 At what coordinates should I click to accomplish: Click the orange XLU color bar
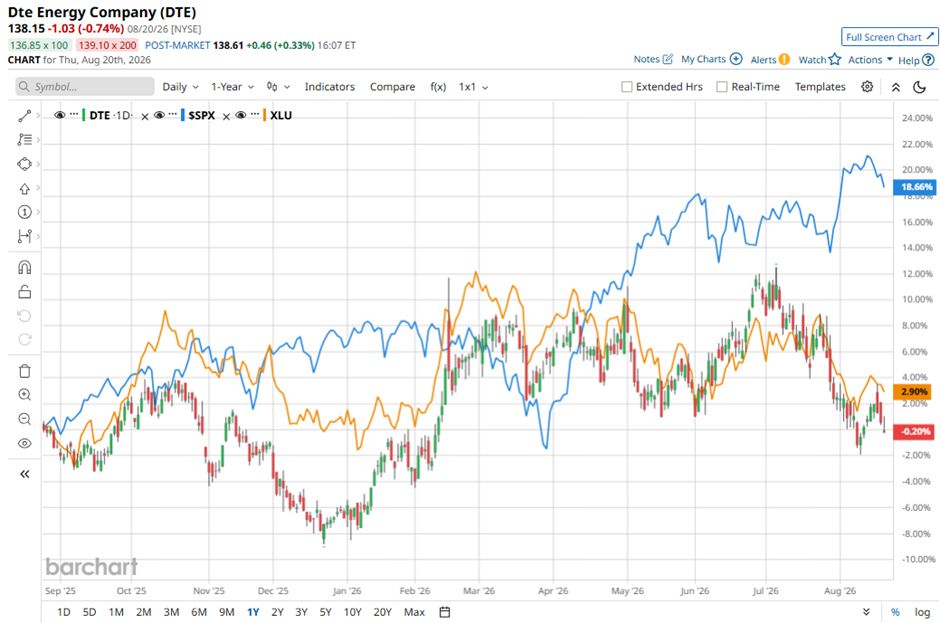pyautogui.click(x=264, y=115)
